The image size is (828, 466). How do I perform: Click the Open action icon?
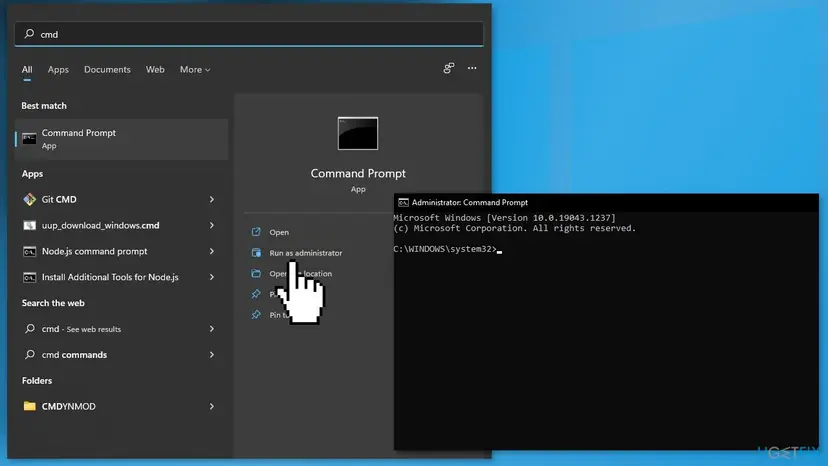[256, 231]
